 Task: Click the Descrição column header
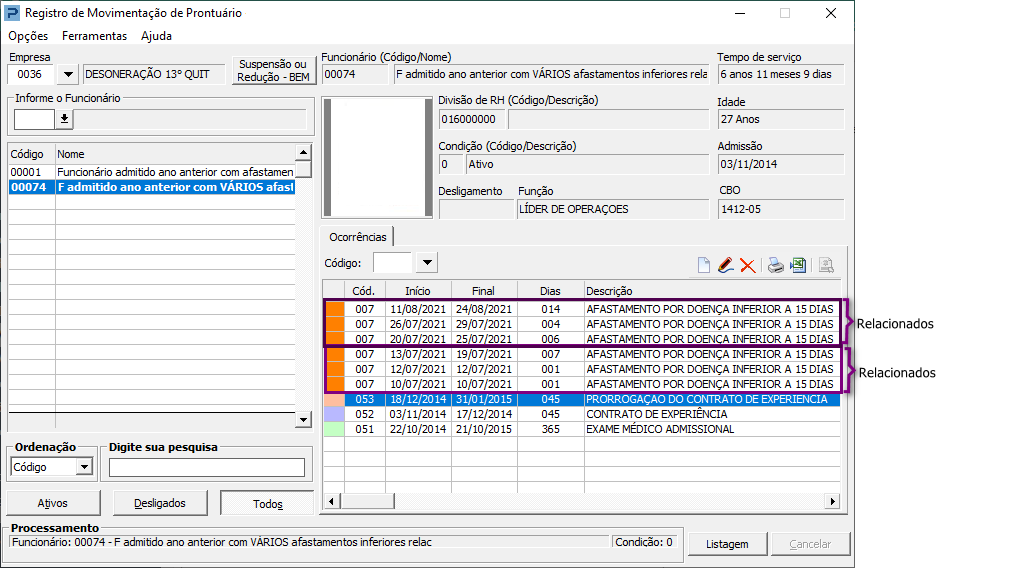712,291
